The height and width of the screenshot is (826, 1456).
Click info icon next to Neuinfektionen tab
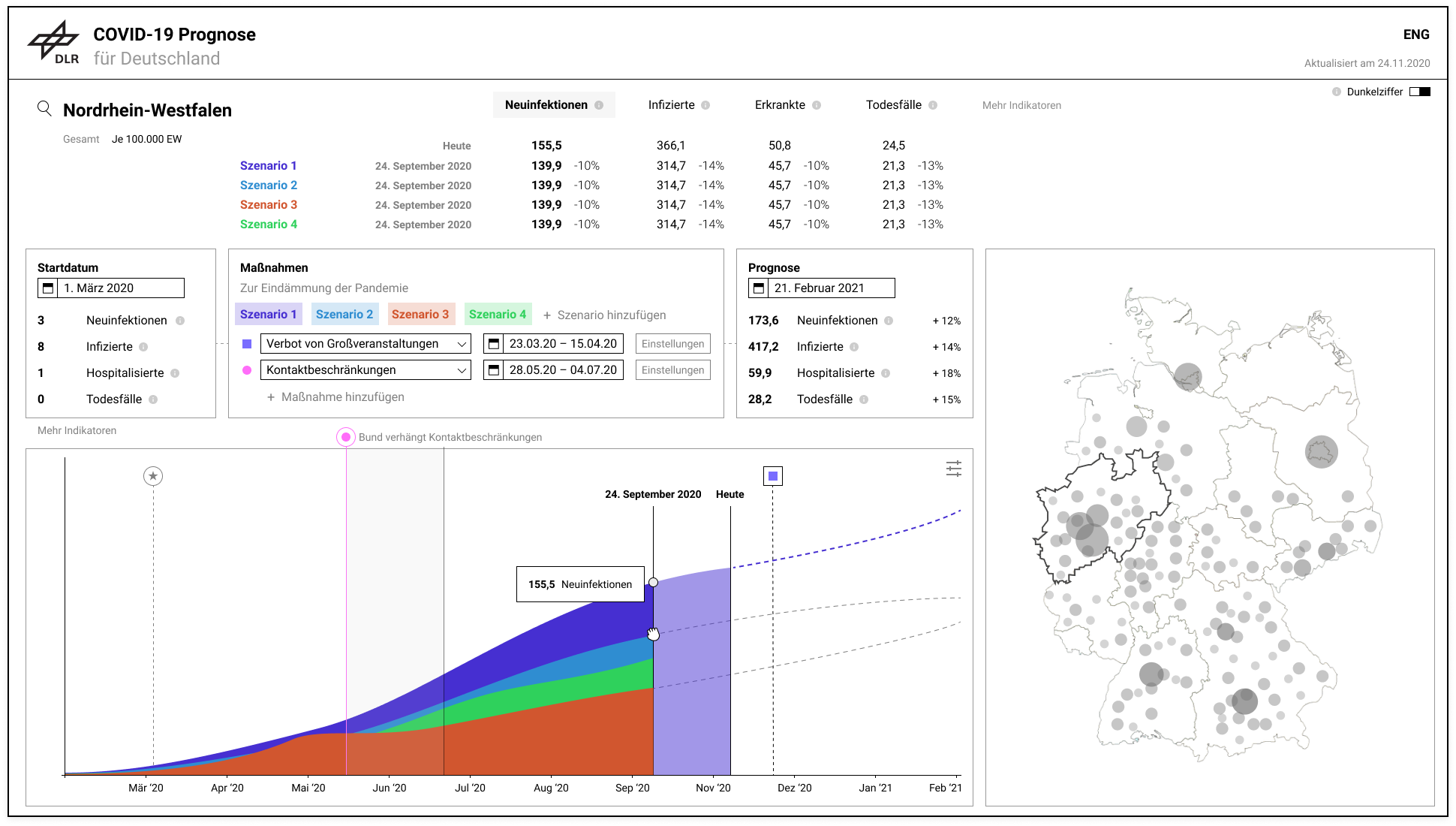[599, 105]
